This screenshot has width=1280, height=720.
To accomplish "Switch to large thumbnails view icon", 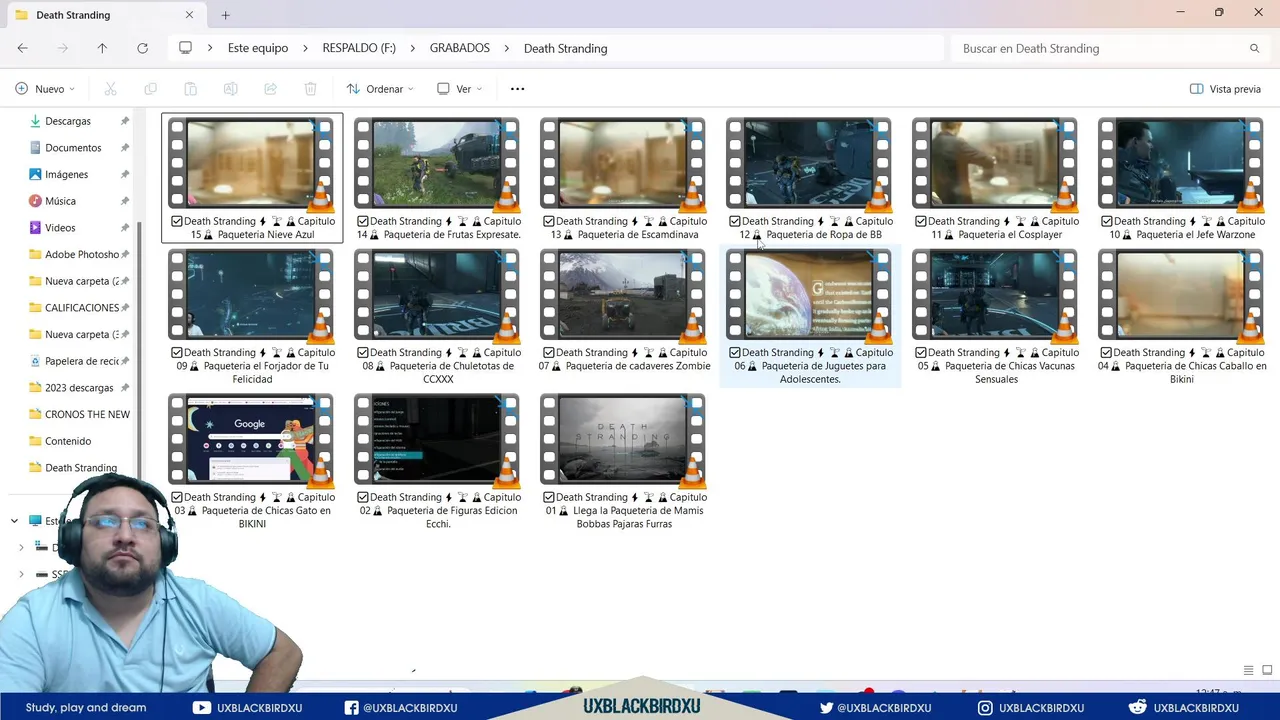I will tap(1267, 670).
